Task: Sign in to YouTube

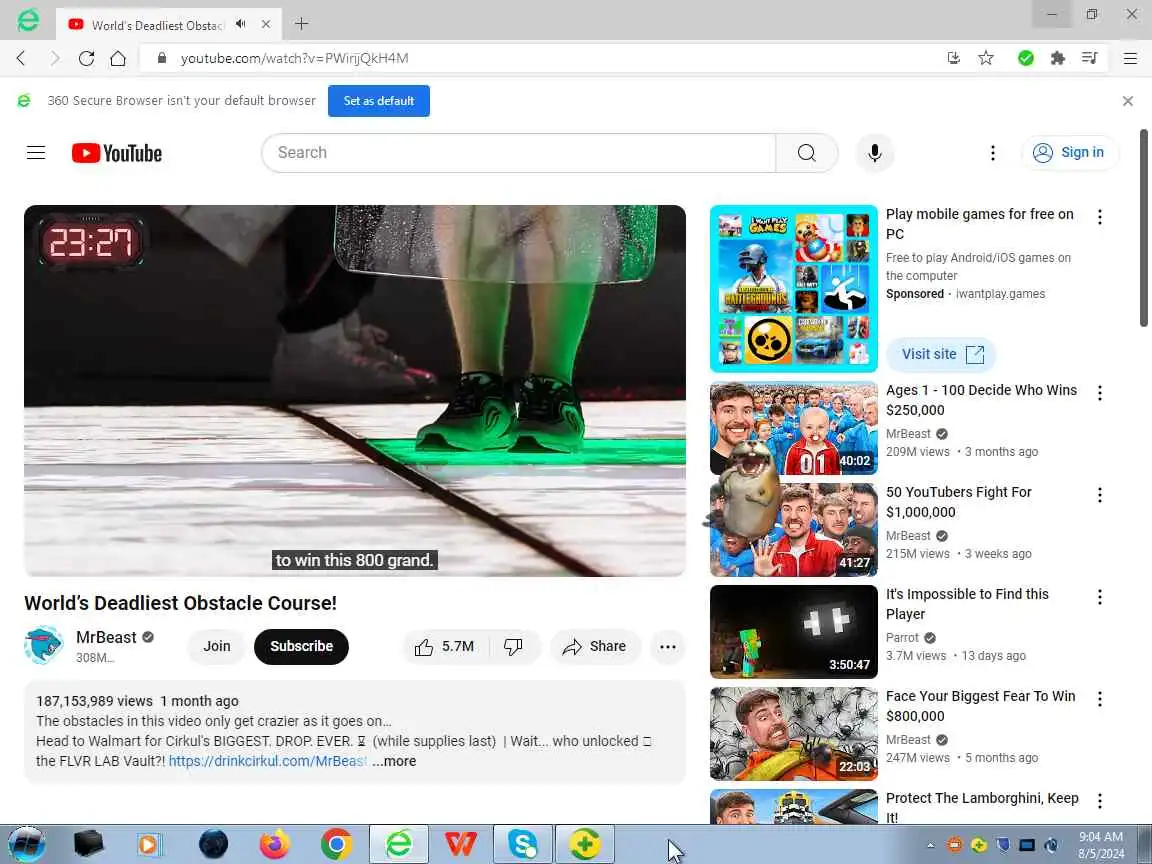Action: click(x=1069, y=153)
